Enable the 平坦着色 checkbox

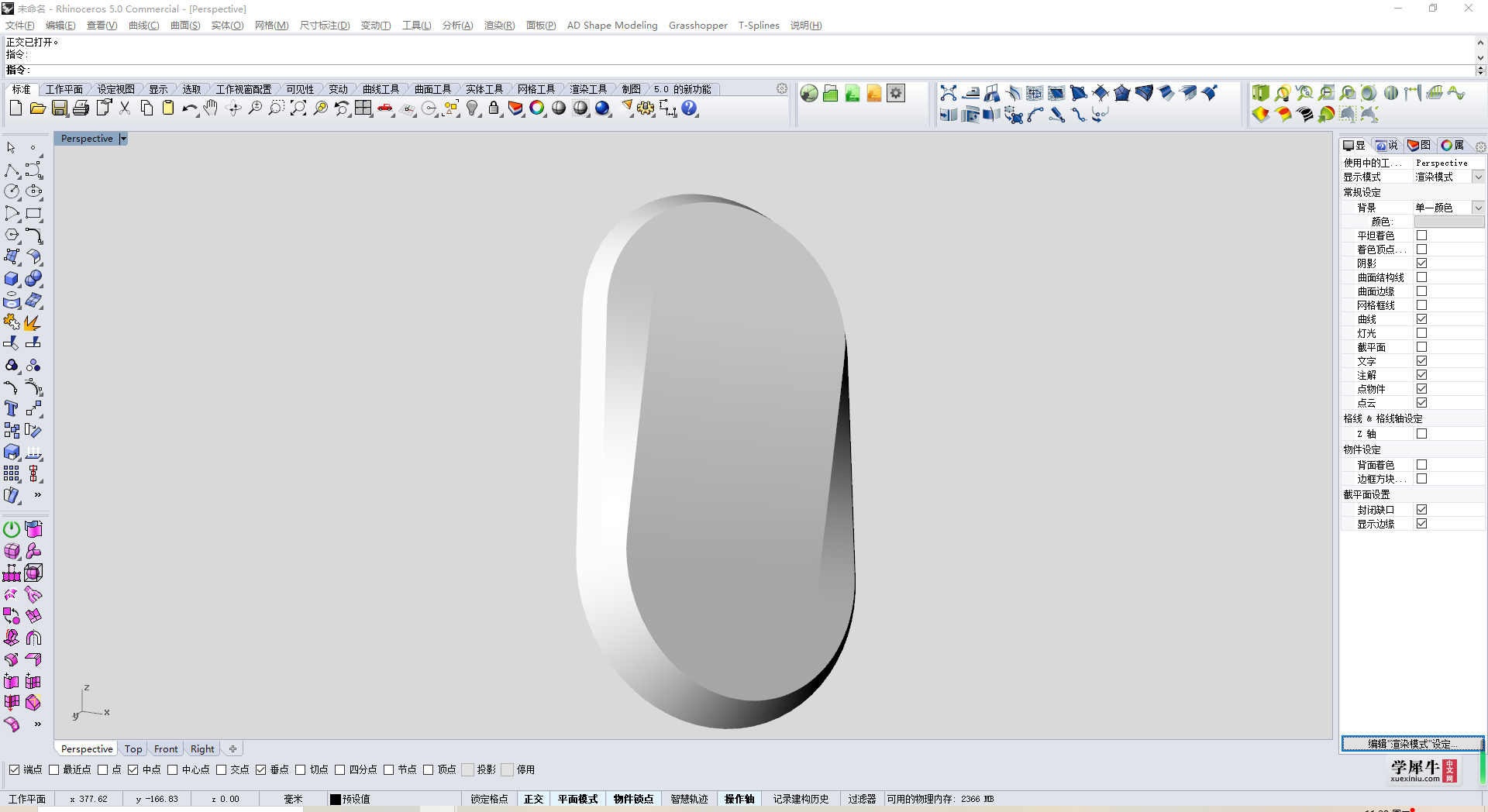1421,236
